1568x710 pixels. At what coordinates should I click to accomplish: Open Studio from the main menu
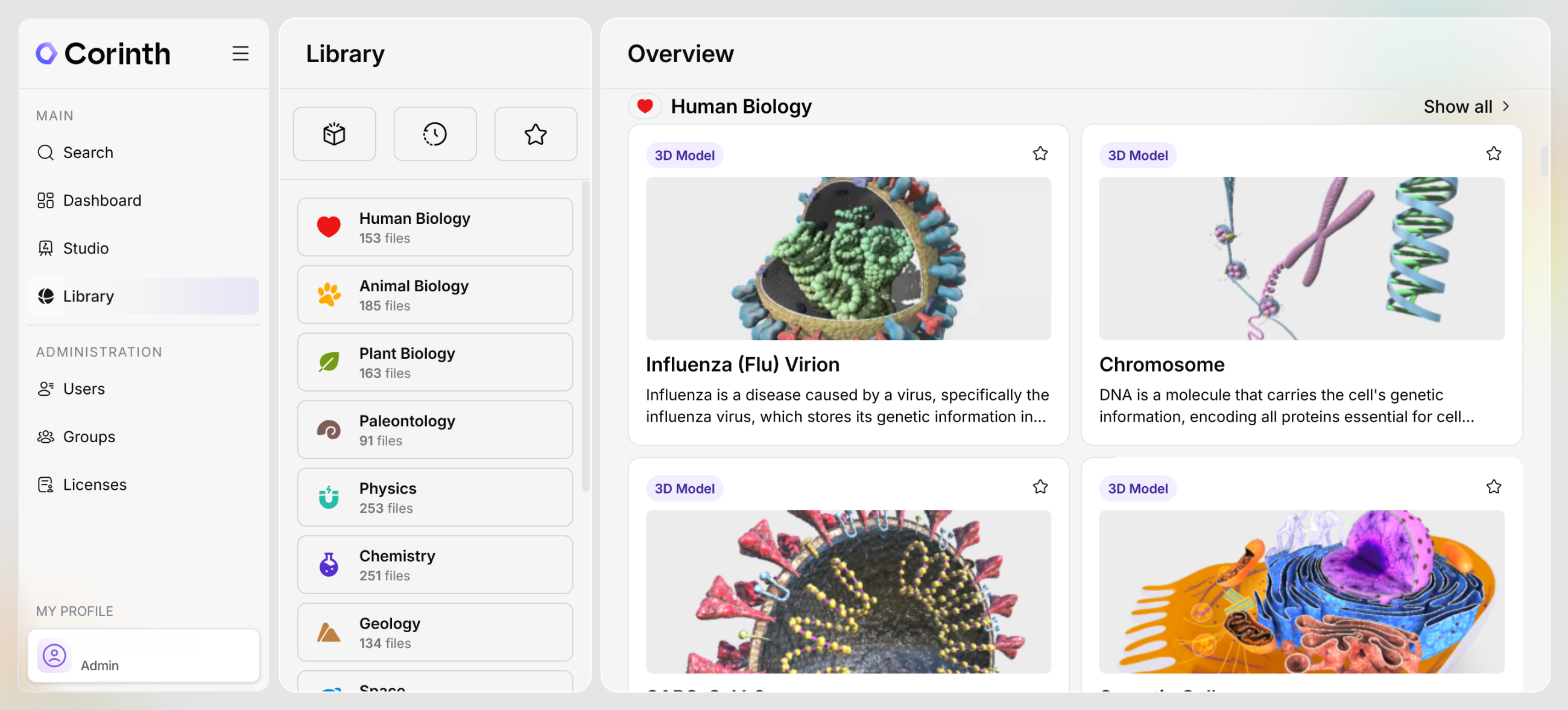point(85,249)
